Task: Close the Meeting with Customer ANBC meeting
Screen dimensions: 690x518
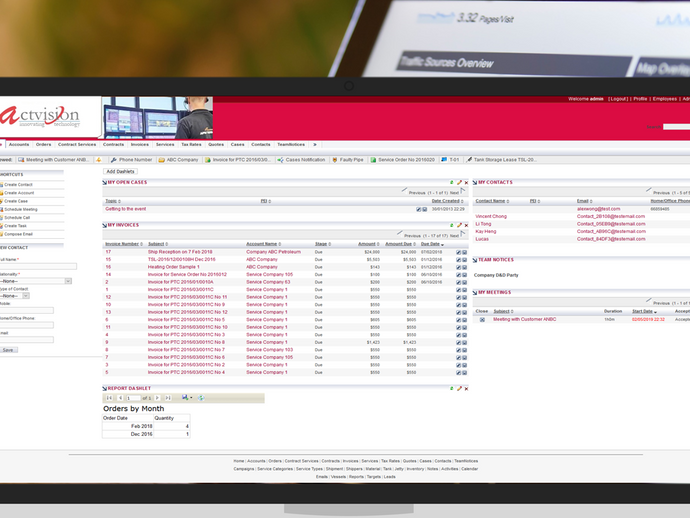Action: point(482,320)
